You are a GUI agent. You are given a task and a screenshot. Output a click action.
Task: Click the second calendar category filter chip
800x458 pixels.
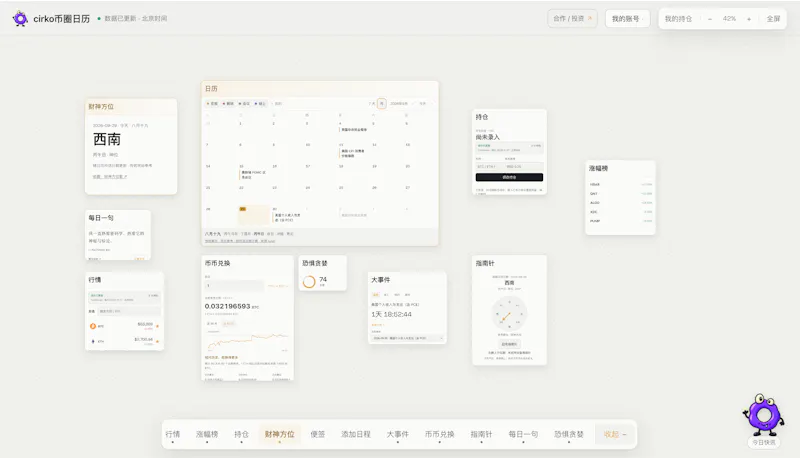(x=228, y=104)
